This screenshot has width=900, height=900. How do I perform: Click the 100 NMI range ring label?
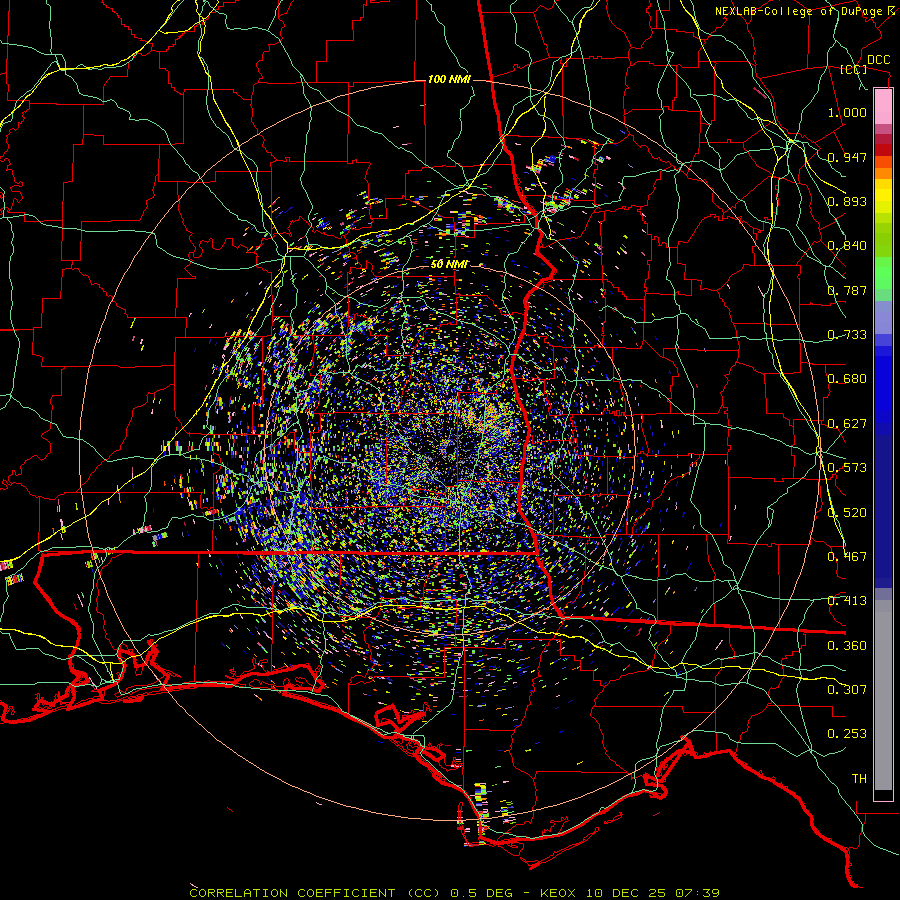pos(449,79)
